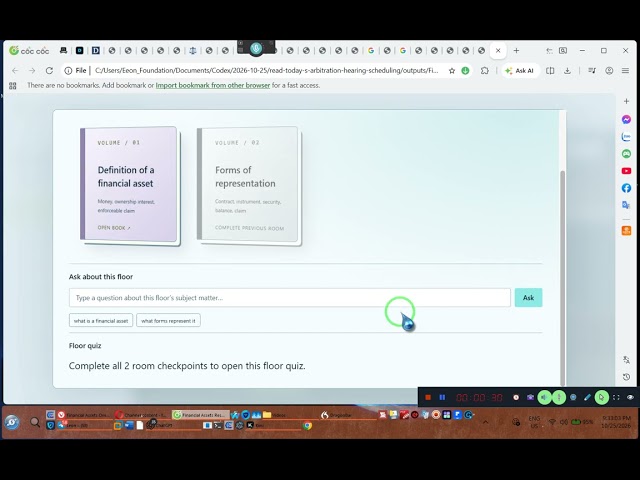Click the address bar file path
The height and width of the screenshot is (480, 640).
coord(266,70)
